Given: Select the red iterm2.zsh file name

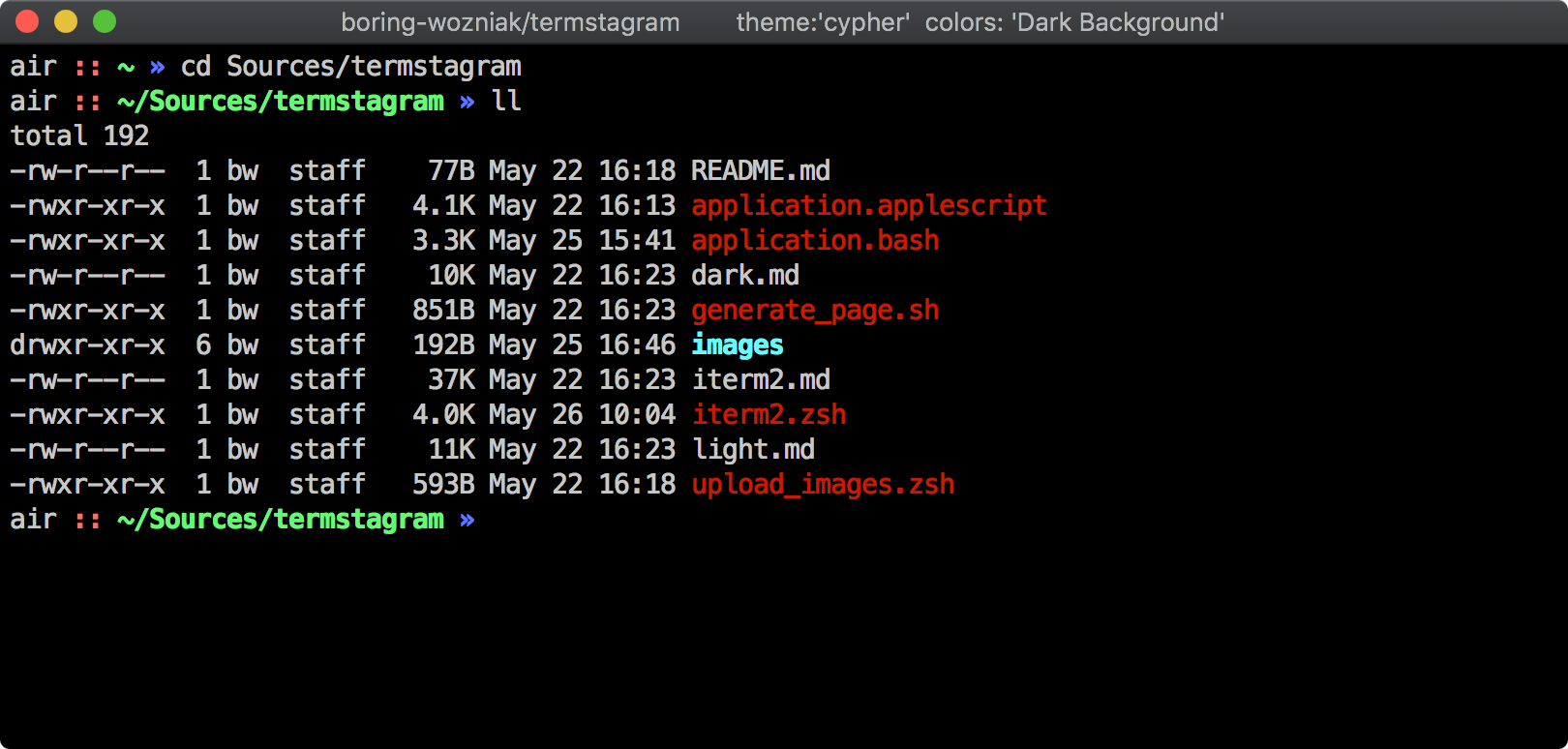Looking at the screenshot, I should [x=769, y=415].
